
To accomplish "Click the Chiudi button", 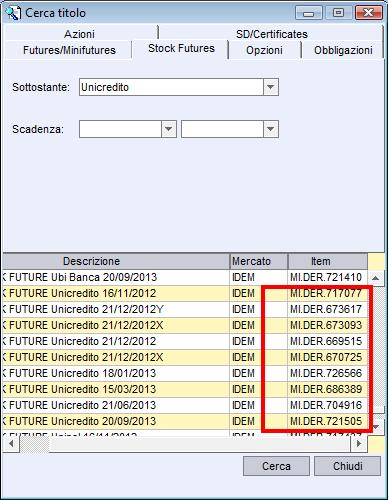I will click(x=347, y=466).
